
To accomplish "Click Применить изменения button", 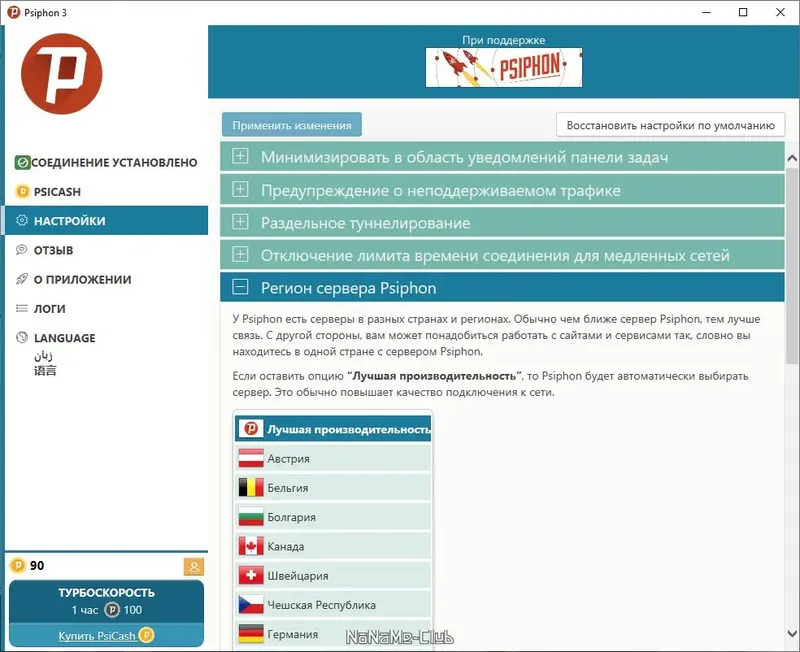I will coord(292,125).
